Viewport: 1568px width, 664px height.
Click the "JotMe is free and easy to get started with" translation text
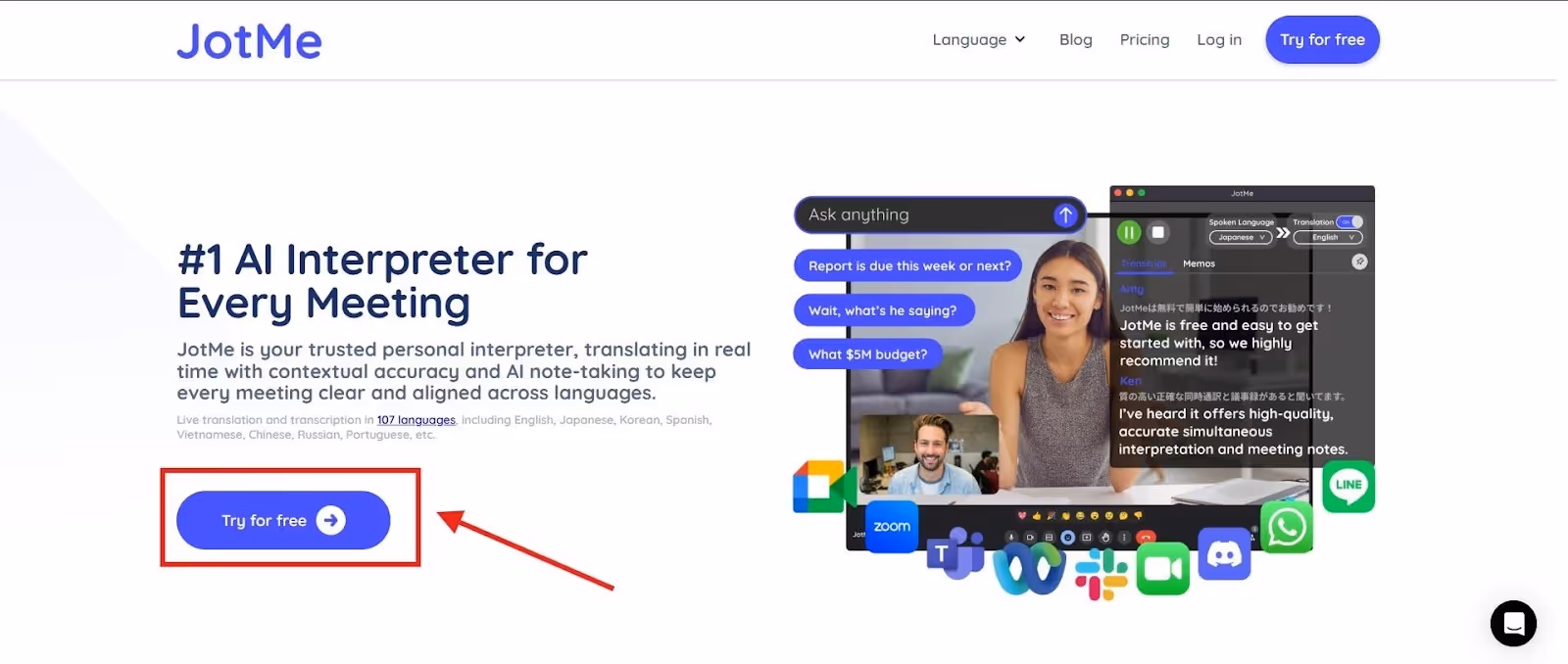pyautogui.click(x=1218, y=343)
